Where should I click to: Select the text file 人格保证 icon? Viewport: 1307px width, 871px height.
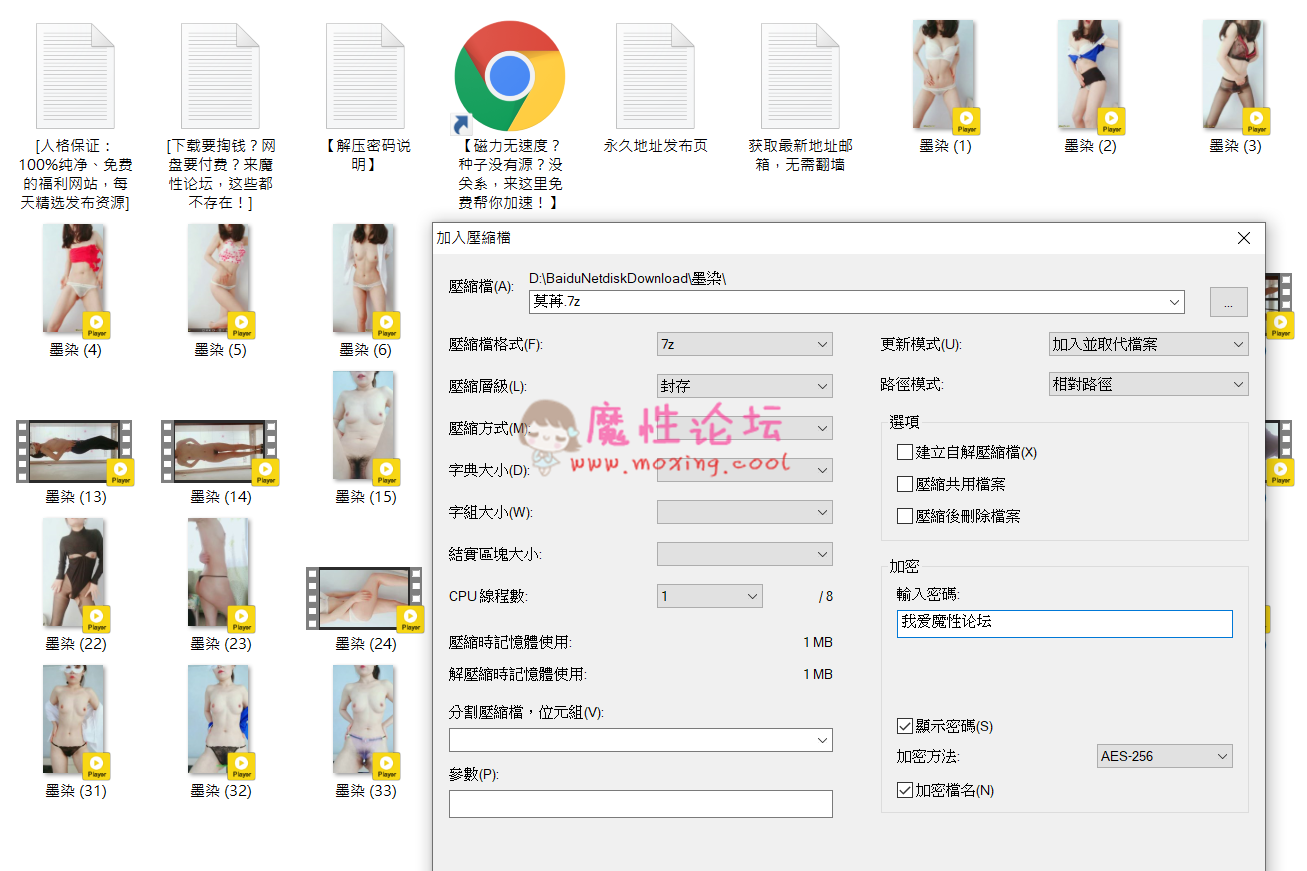[x=76, y=76]
